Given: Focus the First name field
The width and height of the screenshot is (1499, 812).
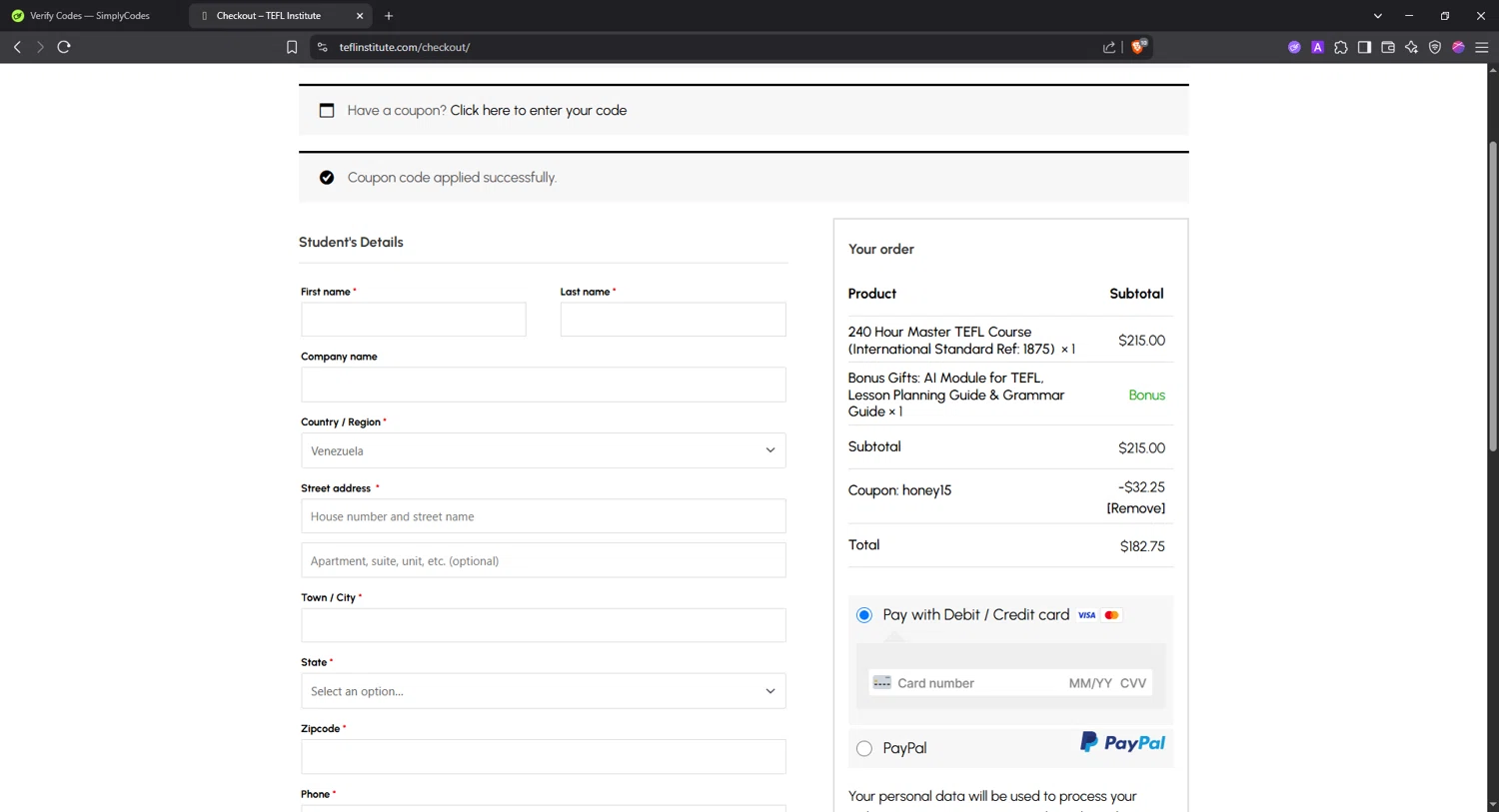Looking at the screenshot, I should [414, 320].
